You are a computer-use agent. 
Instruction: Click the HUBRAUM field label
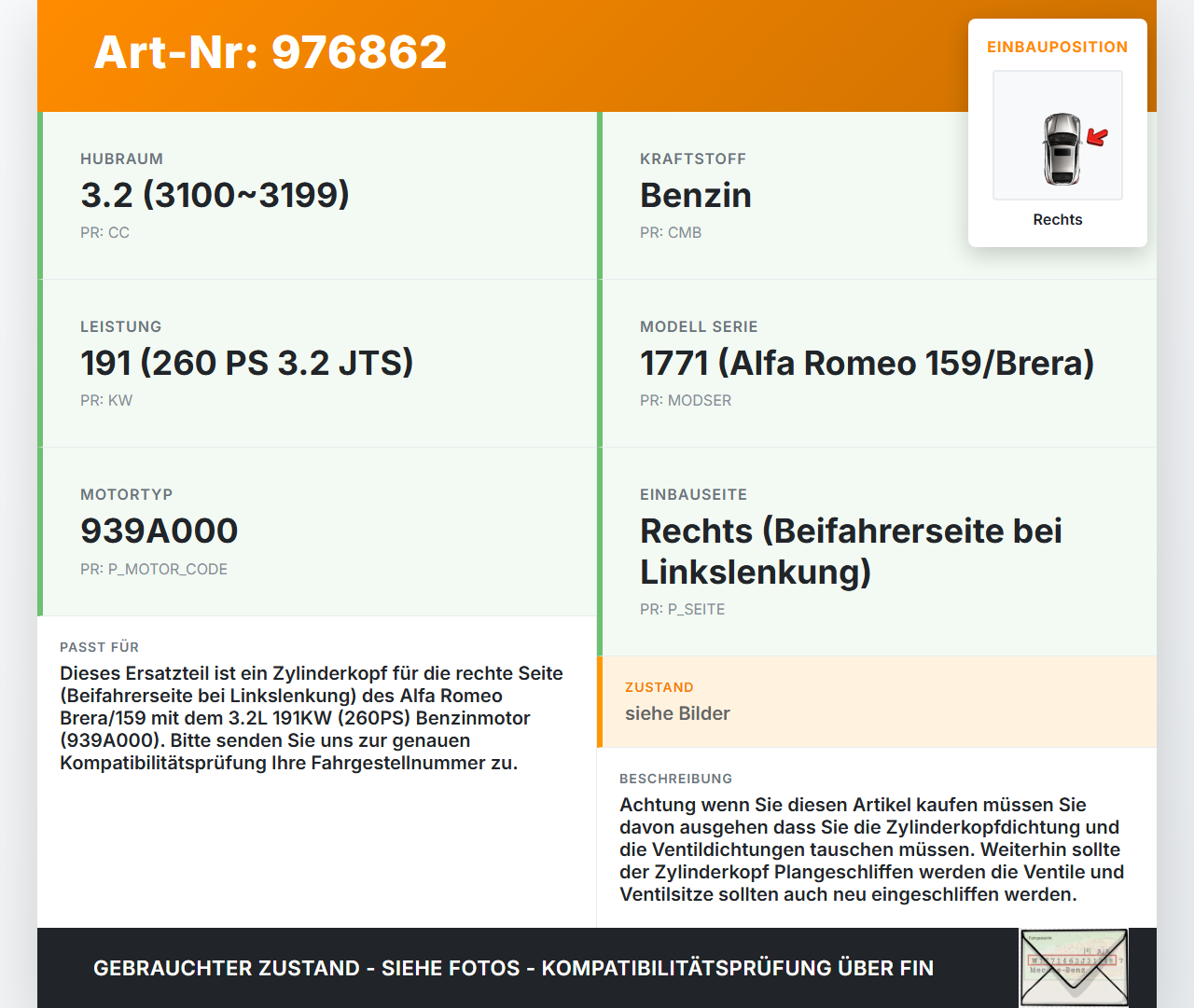coord(121,159)
